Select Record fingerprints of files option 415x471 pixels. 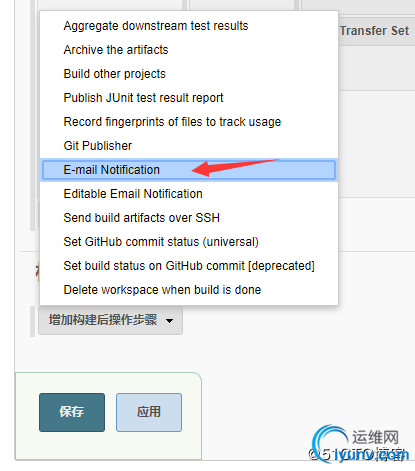(189, 122)
